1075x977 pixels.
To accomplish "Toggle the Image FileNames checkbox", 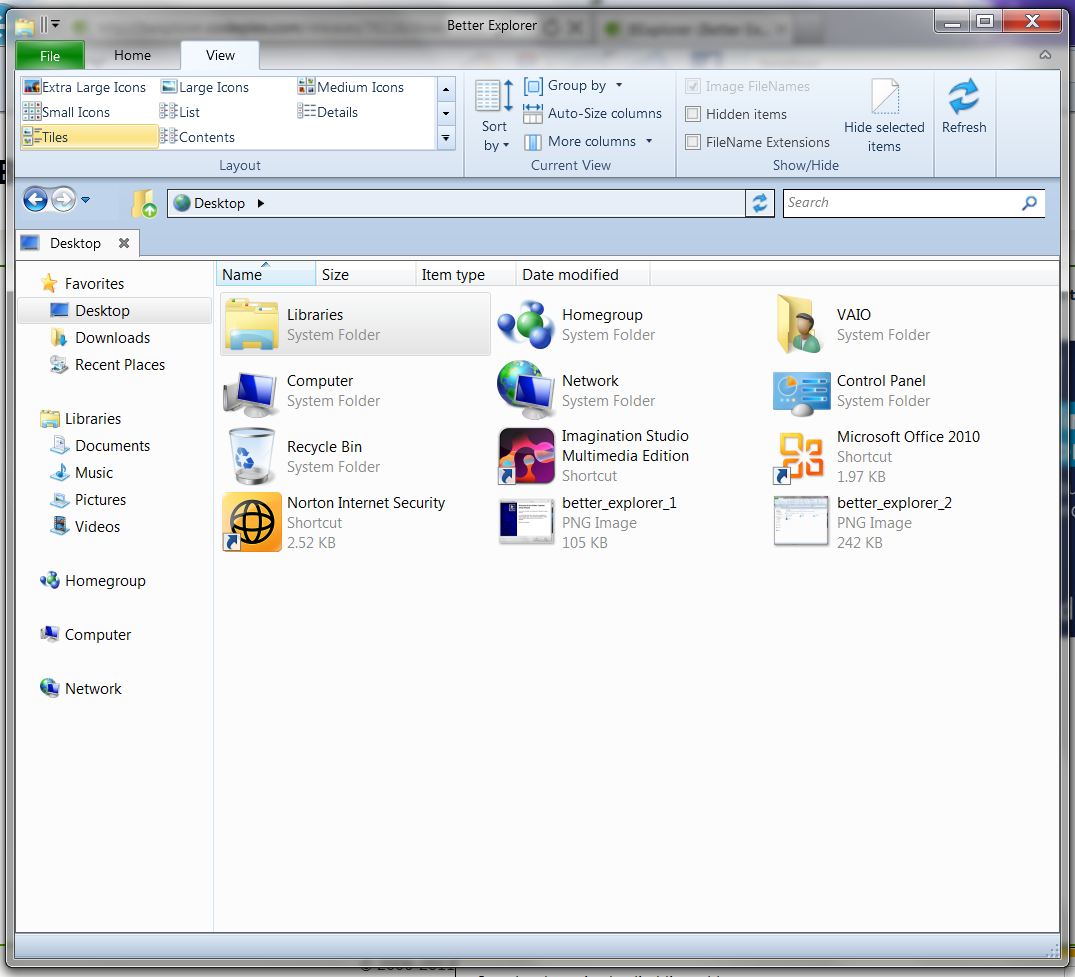I will (x=692, y=86).
